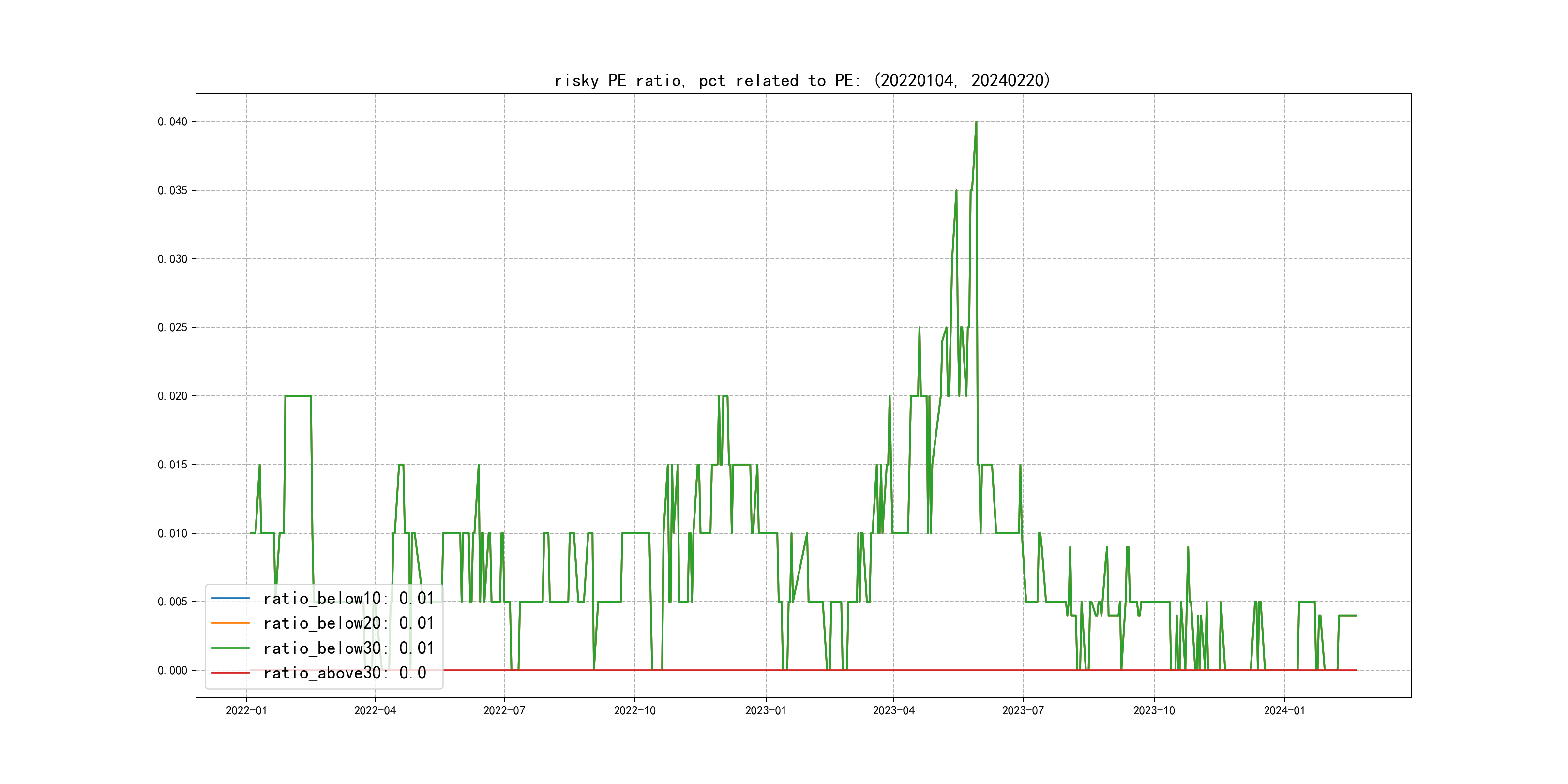
Task: Click the 0.040 y-axis tick label
Action: coord(172,122)
